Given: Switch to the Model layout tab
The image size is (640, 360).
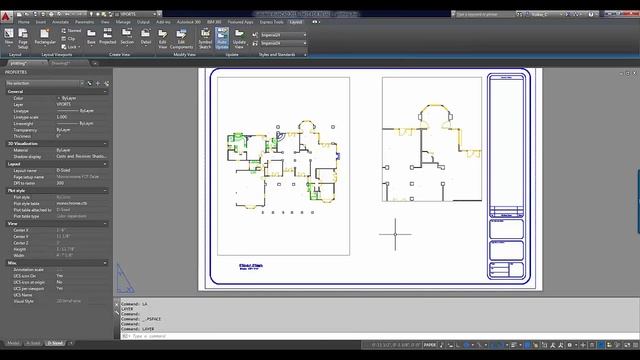Looking at the screenshot, I should pos(13,343).
